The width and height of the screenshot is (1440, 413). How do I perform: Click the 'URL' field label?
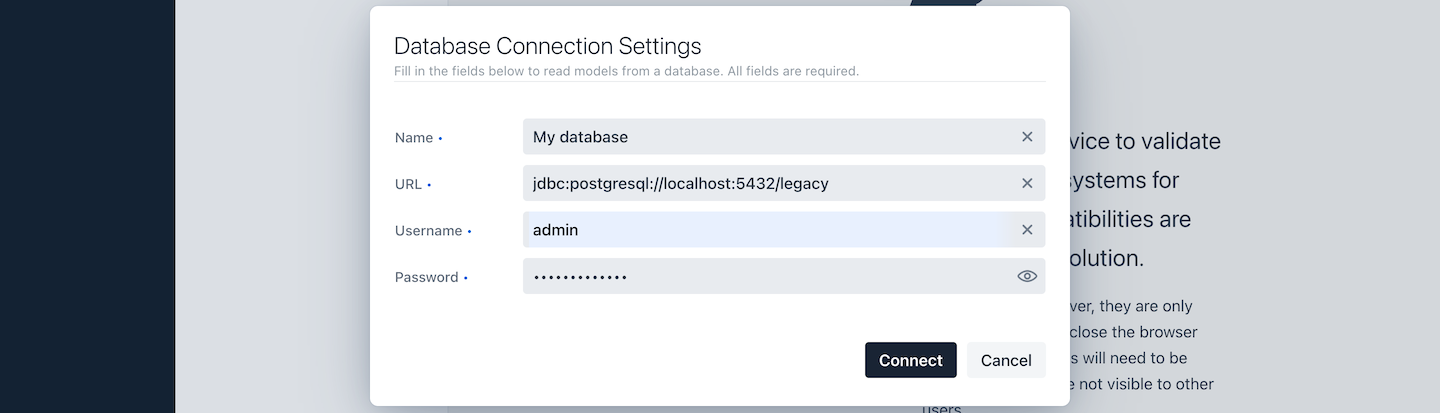pyautogui.click(x=408, y=184)
